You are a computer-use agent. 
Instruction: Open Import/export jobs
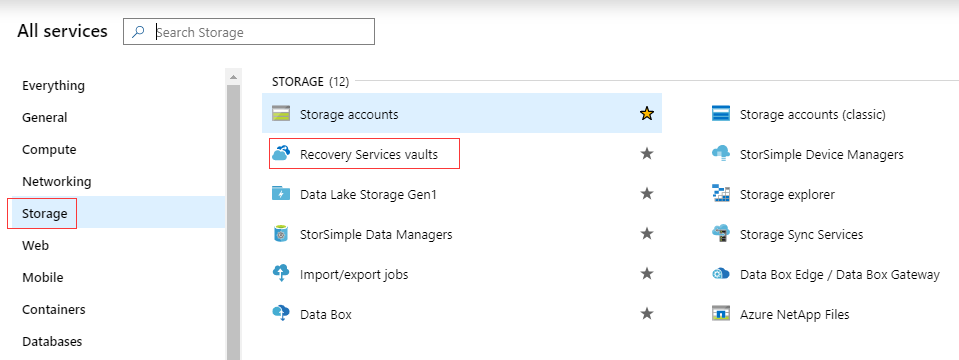click(354, 275)
